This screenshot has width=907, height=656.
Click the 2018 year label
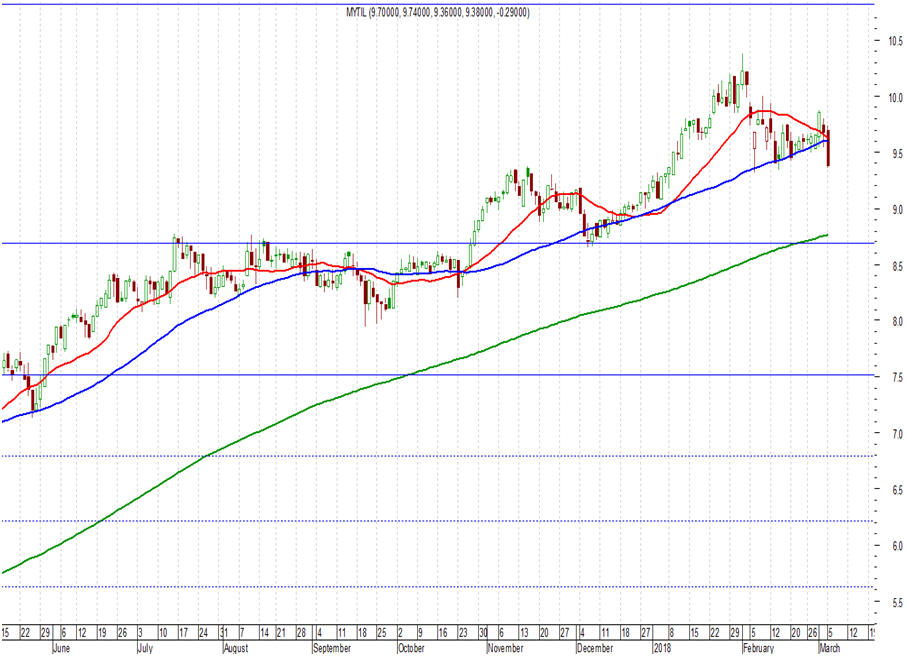point(662,648)
